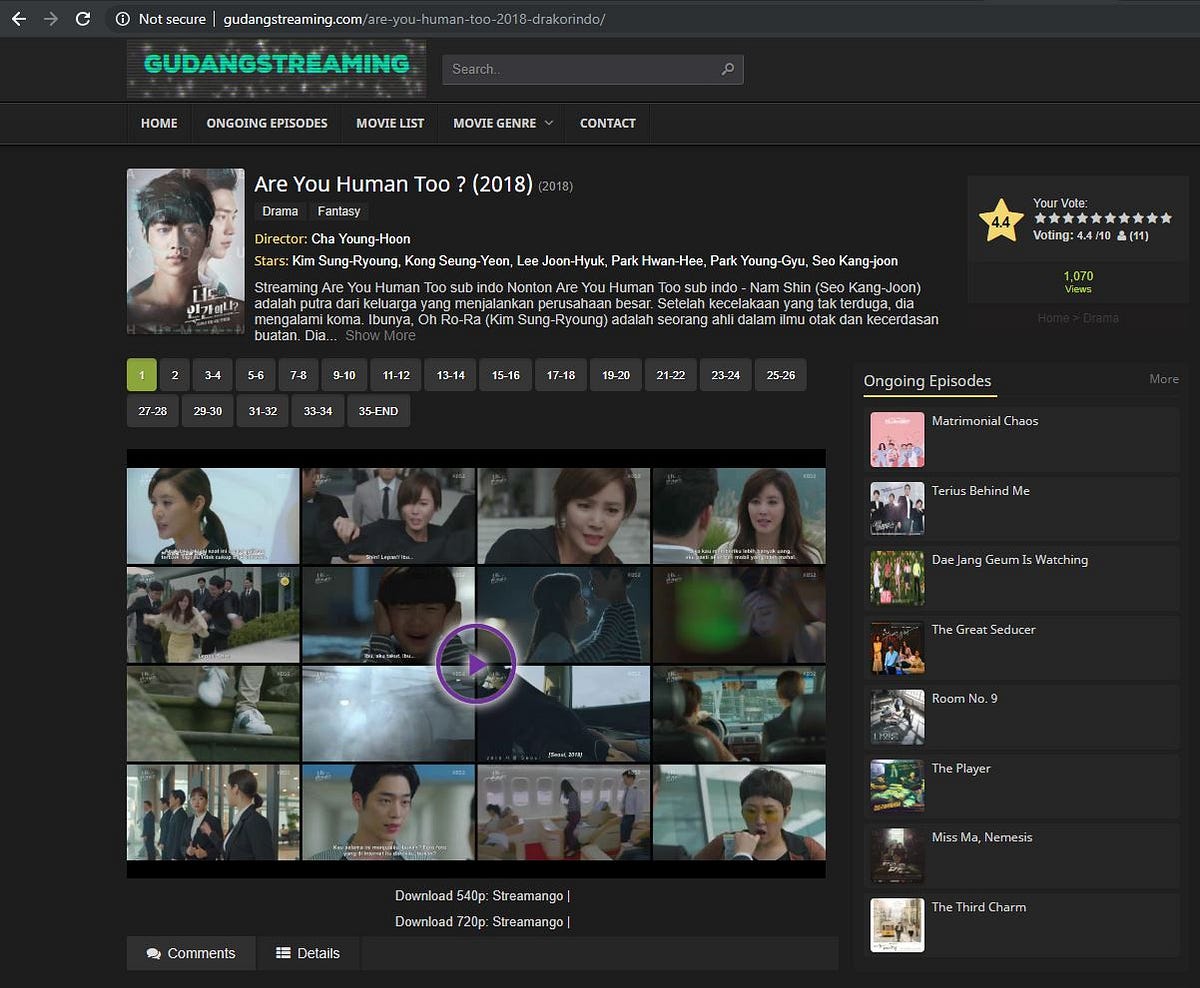Open Miss Ma, Nemesis title
Viewport: 1200px width, 988px height.
pyautogui.click(x=982, y=837)
